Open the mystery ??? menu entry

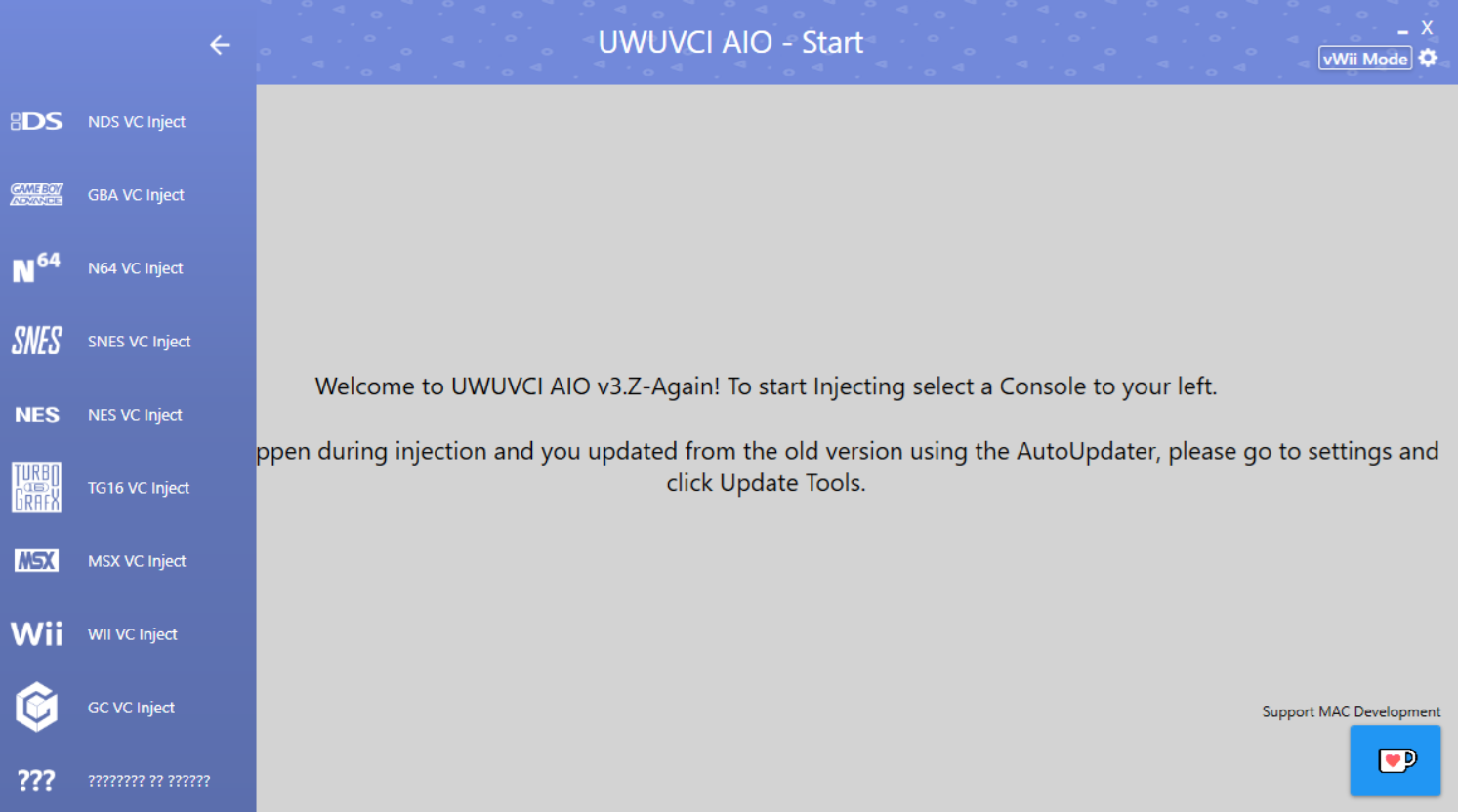click(x=148, y=781)
